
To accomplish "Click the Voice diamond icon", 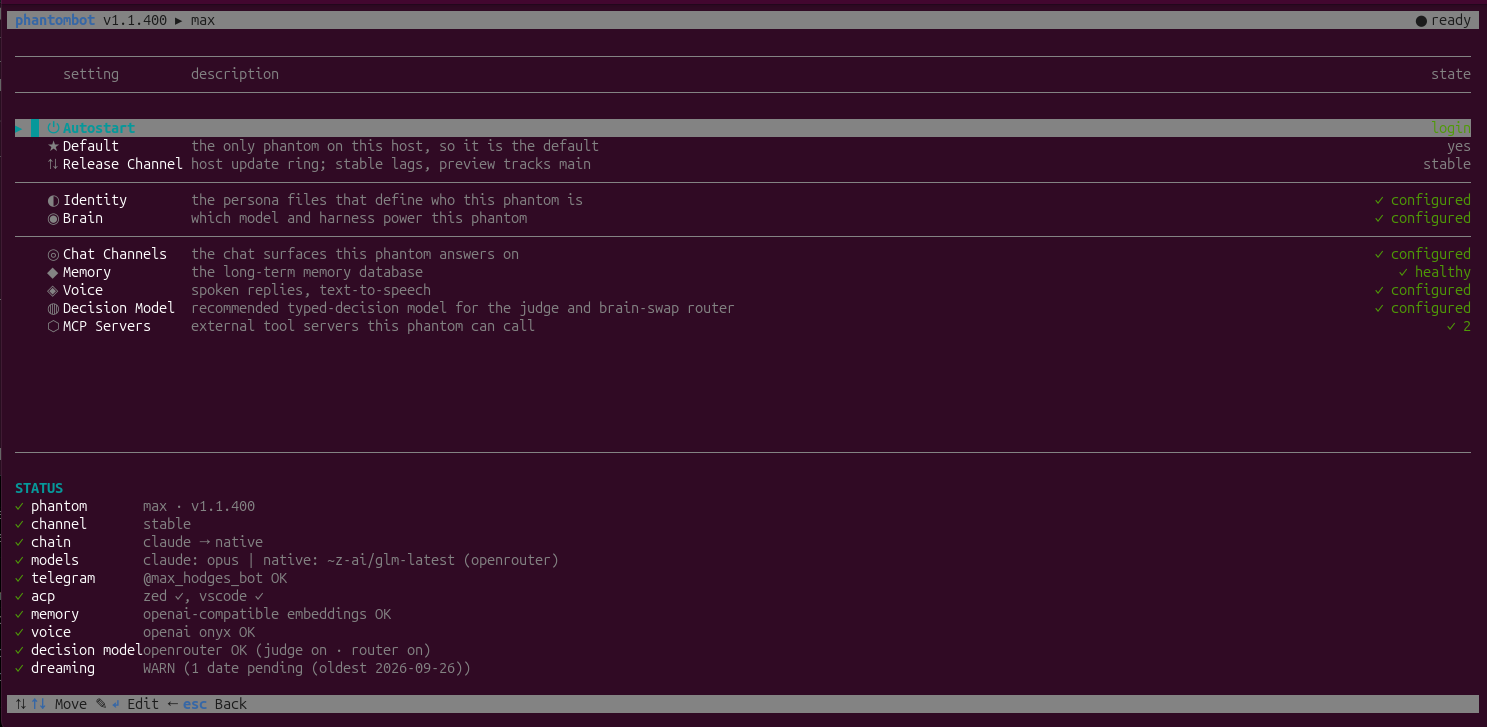I will click(54, 290).
